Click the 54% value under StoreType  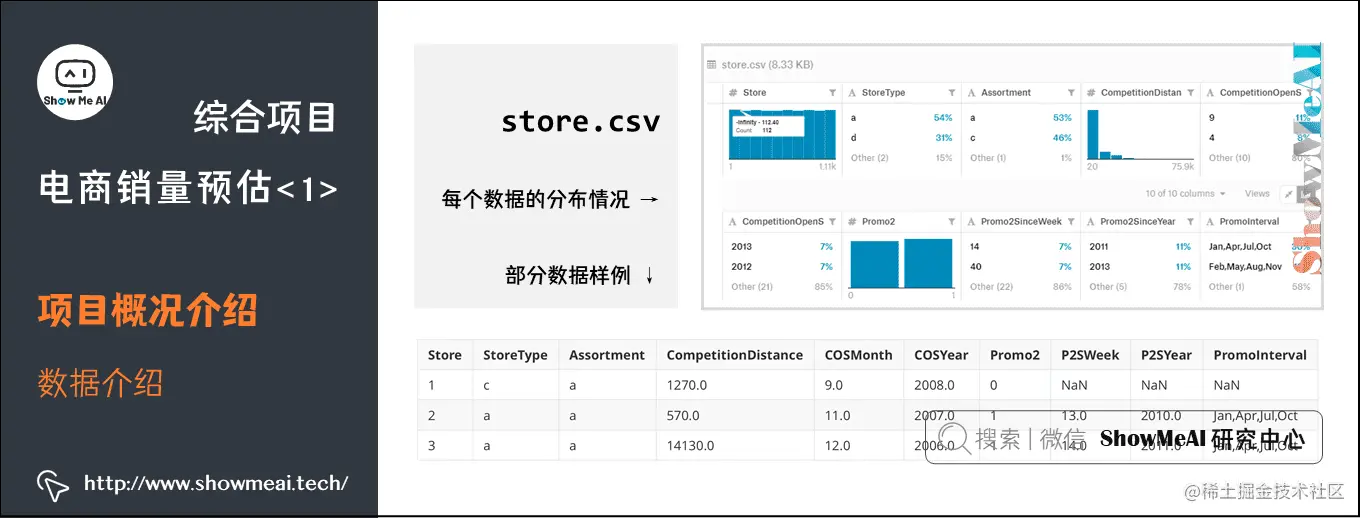point(943,117)
